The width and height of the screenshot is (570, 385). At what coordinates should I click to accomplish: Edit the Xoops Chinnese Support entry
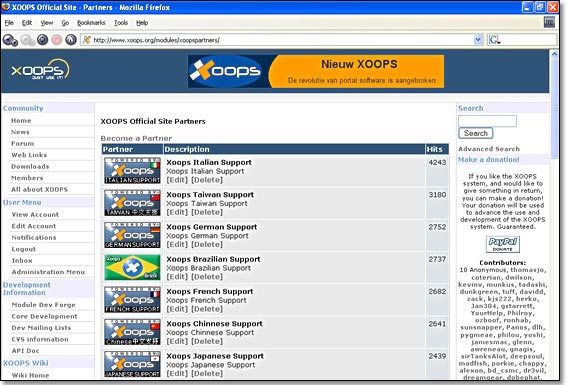point(177,341)
